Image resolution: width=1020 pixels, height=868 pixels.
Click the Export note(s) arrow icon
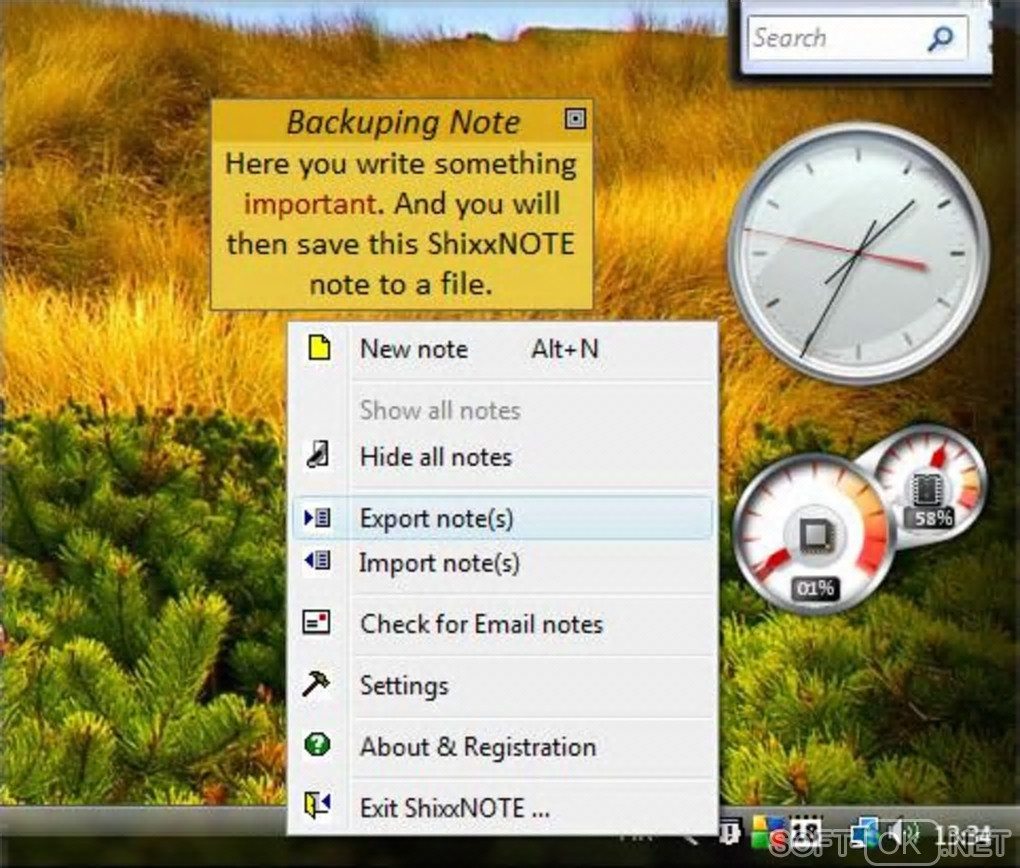pos(318,518)
